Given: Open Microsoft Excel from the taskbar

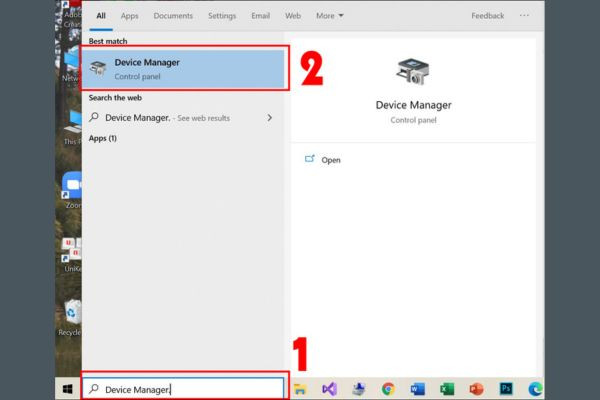Looking at the screenshot, I should coord(447,389).
